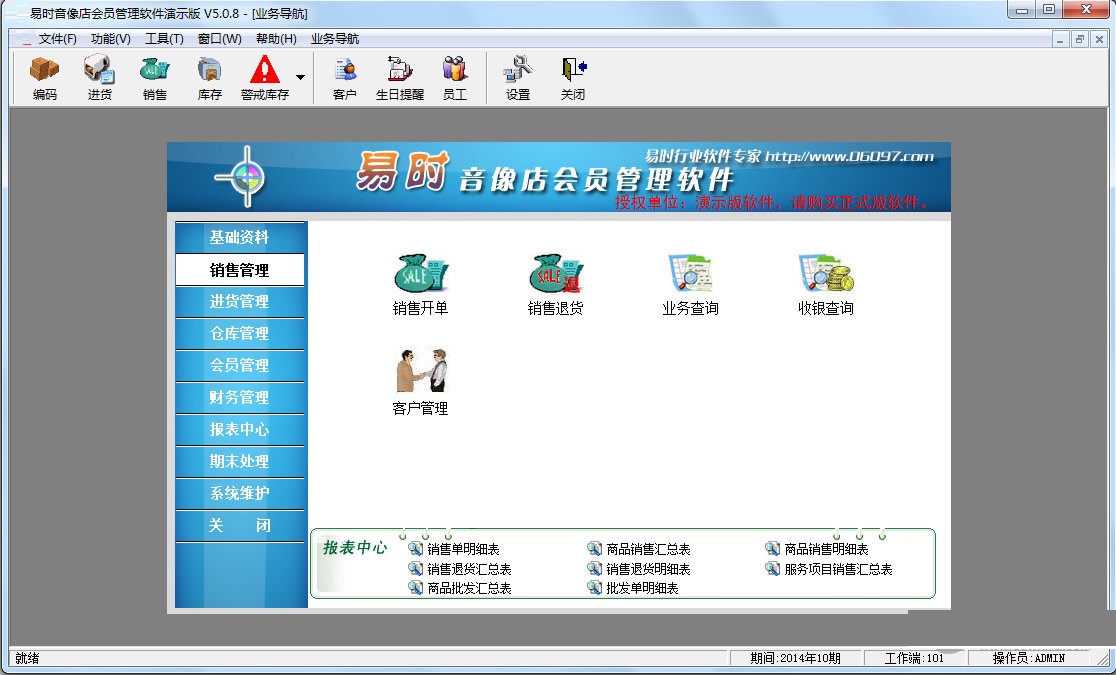Viewport: 1116px width, 675px height.
Task: Launch 客户管理 (Customer Management) icon
Action: pos(421,375)
